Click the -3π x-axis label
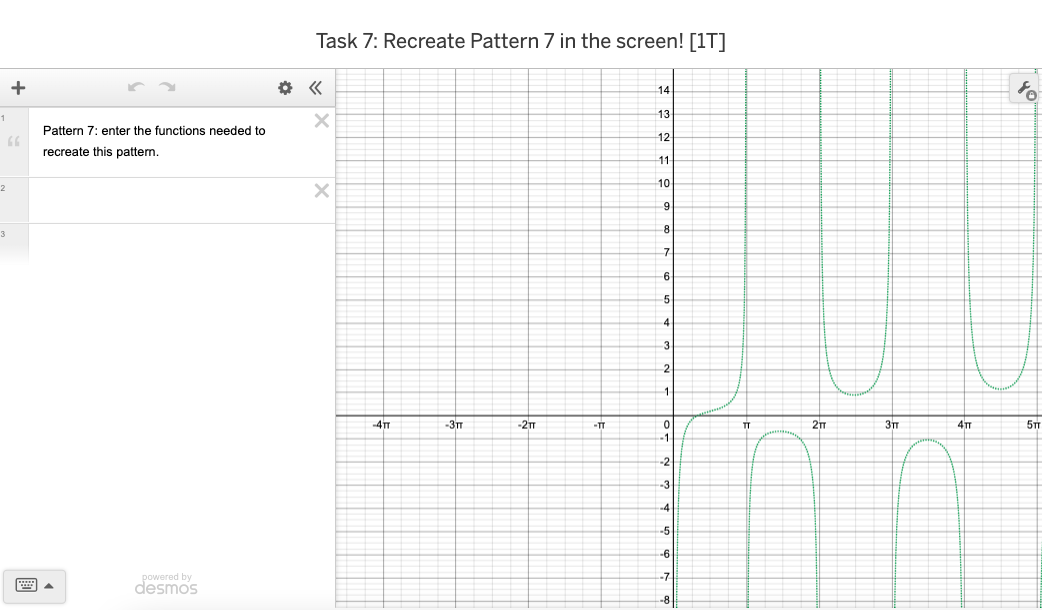Image resolution: width=1042 pixels, height=610 pixels. (453, 425)
